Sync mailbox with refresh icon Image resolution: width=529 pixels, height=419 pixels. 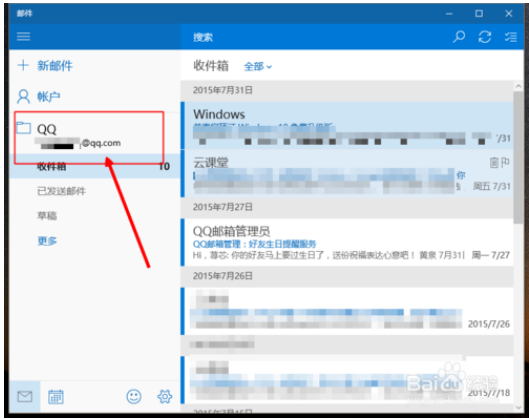click(x=484, y=36)
